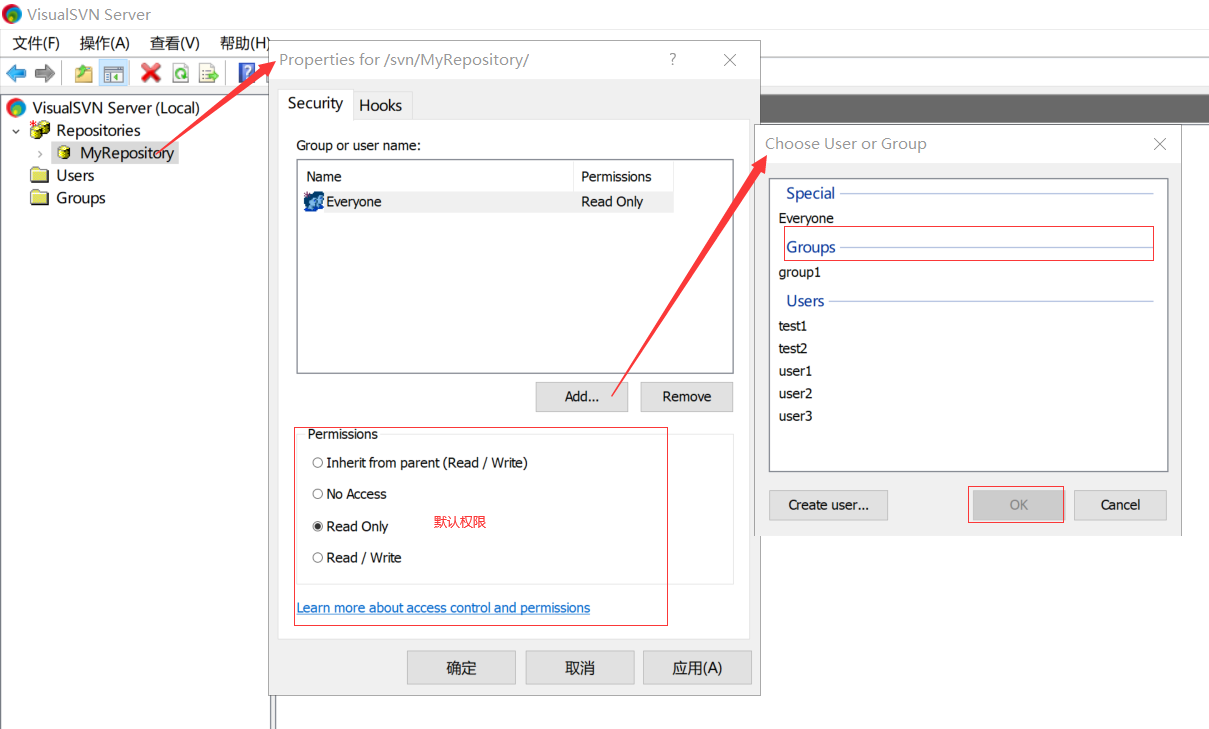This screenshot has height=729, width=1209.
Task: Click the Forward arrow toolbar icon
Action: (44, 73)
